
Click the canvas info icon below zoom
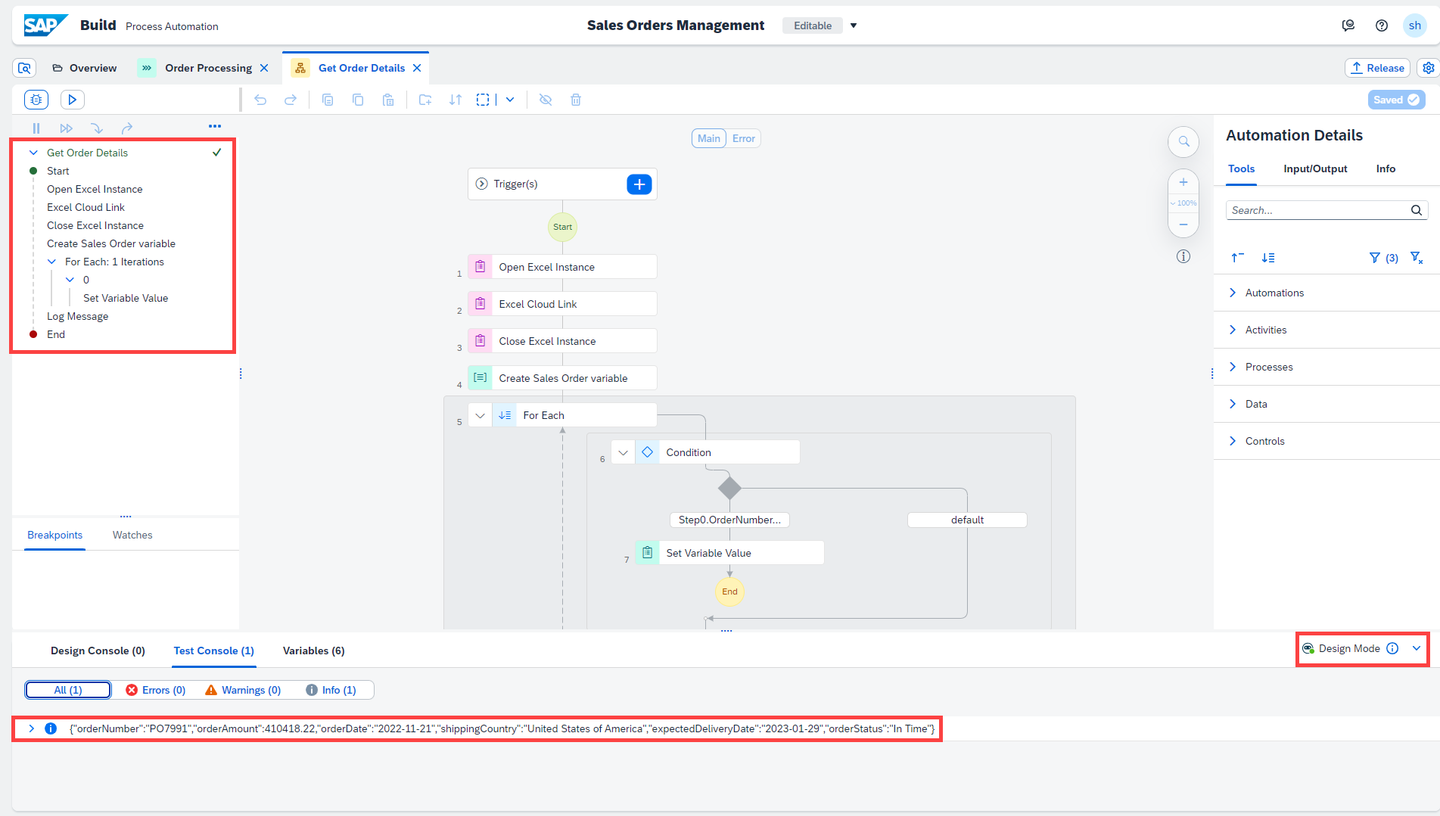[x=1184, y=256]
